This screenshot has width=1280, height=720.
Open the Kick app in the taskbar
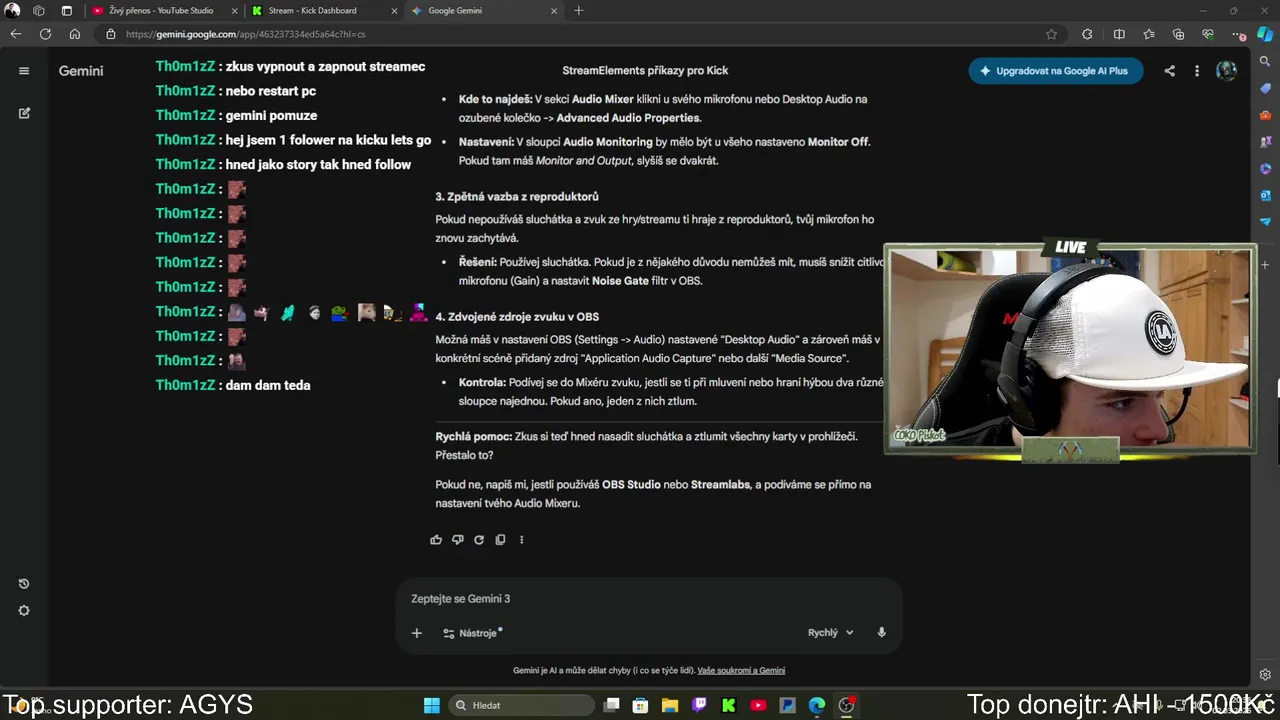pyautogui.click(x=728, y=705)
